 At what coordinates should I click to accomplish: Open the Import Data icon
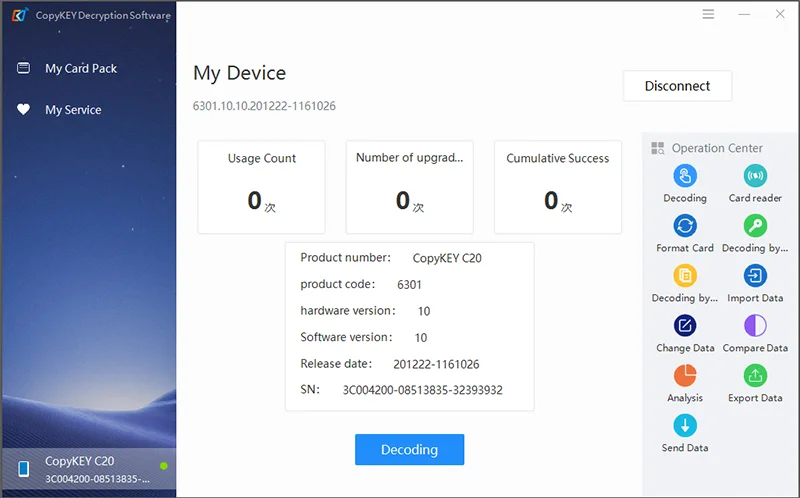click(755, 276)
